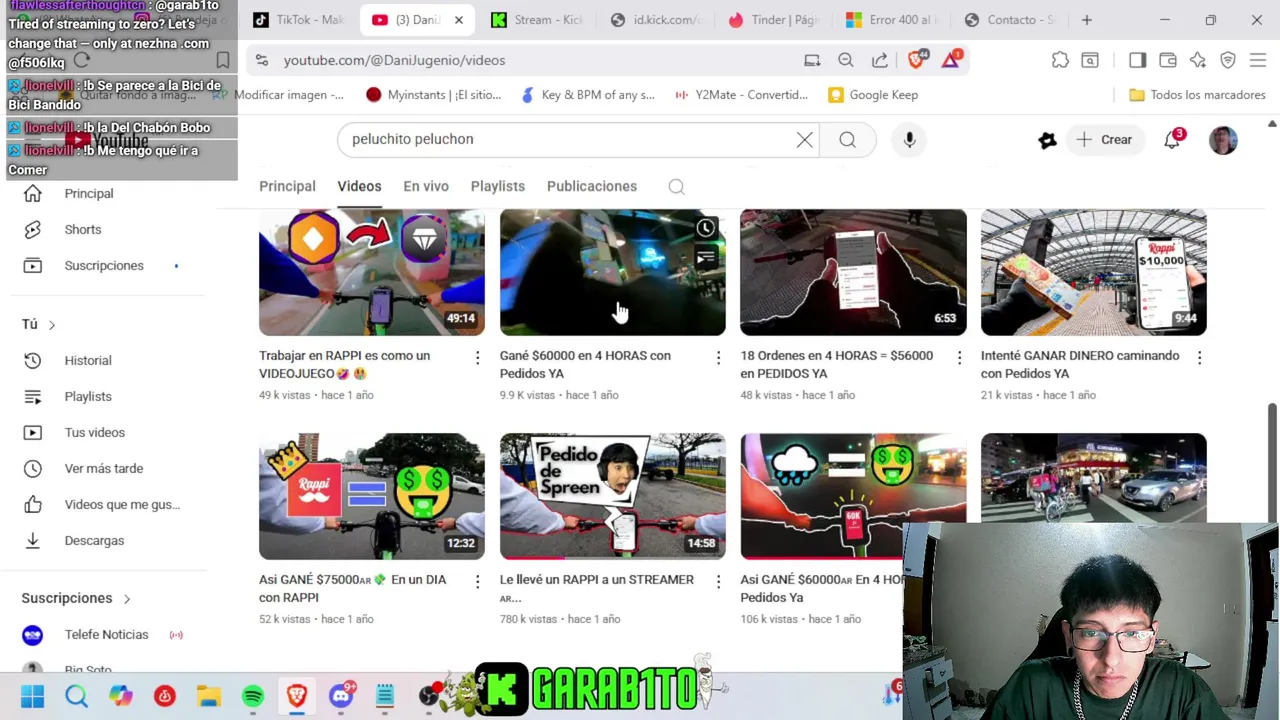Play 18 Ordenes en 4 HORAS thumbnail
1280x720 pixels.
click(x=853, y=272)
